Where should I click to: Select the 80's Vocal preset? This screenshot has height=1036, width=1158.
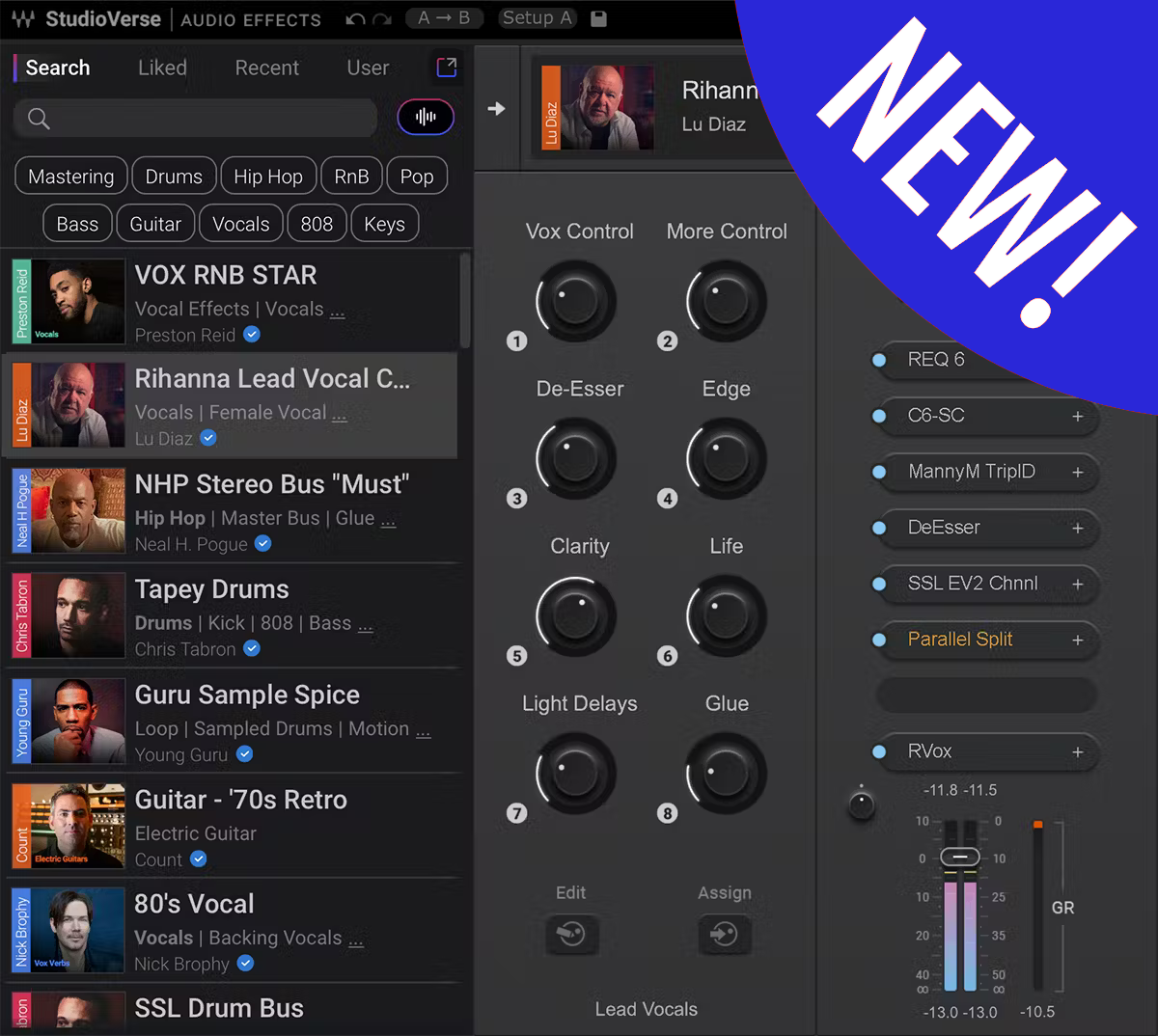coord(233,931)
